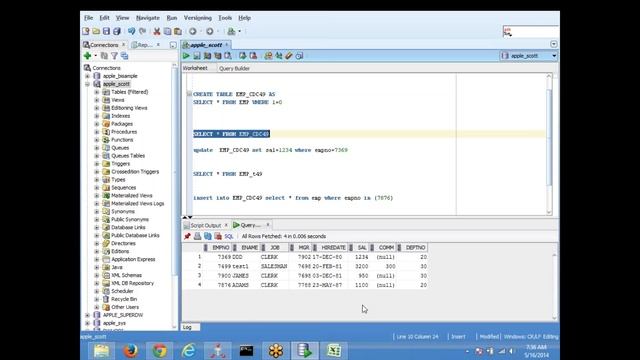Select the Materialized Views tree item
The width and height of the screenshot is (640, 360).
click(131, 196)
